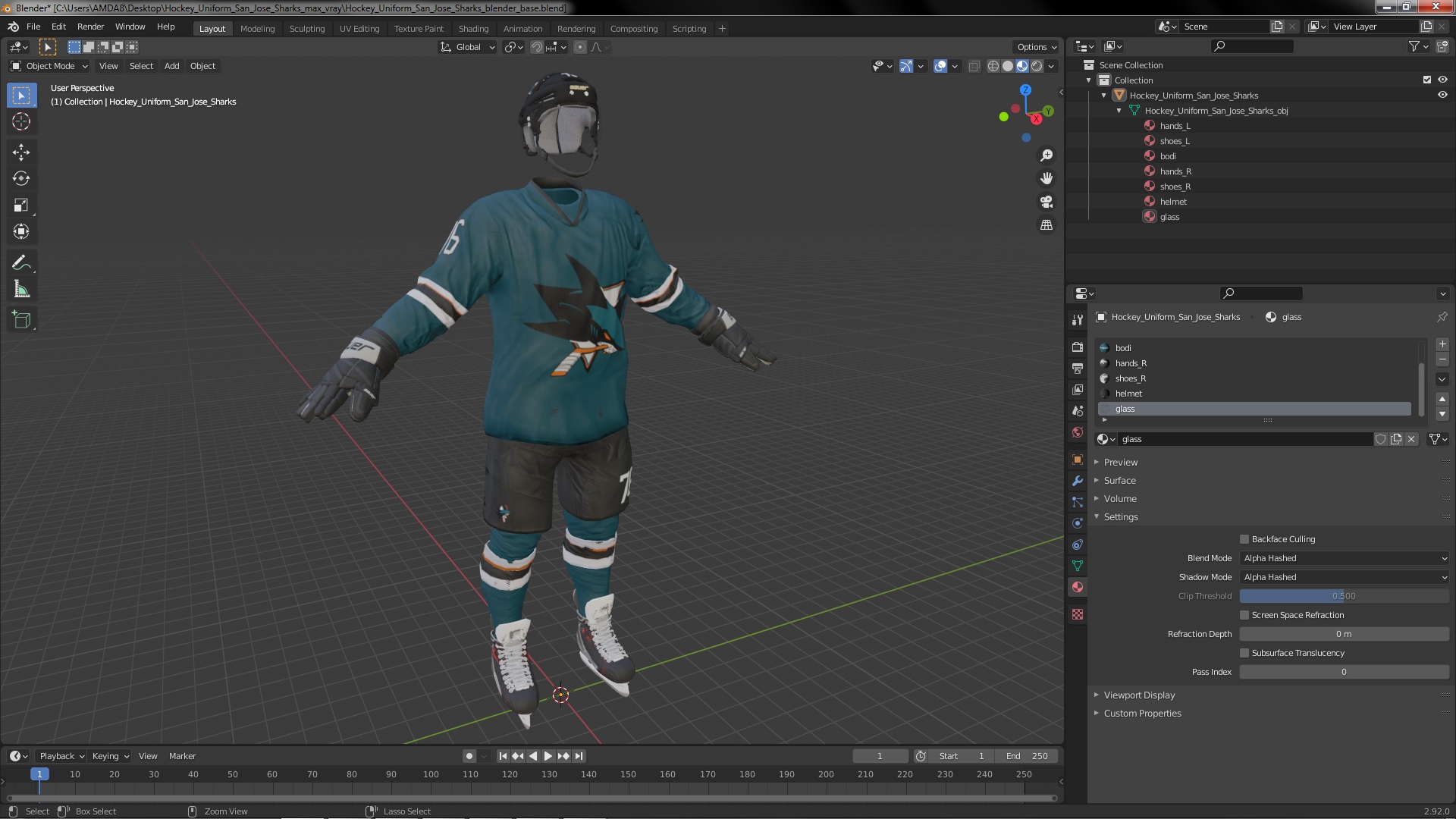Click the current frame number field

[880, 756]
